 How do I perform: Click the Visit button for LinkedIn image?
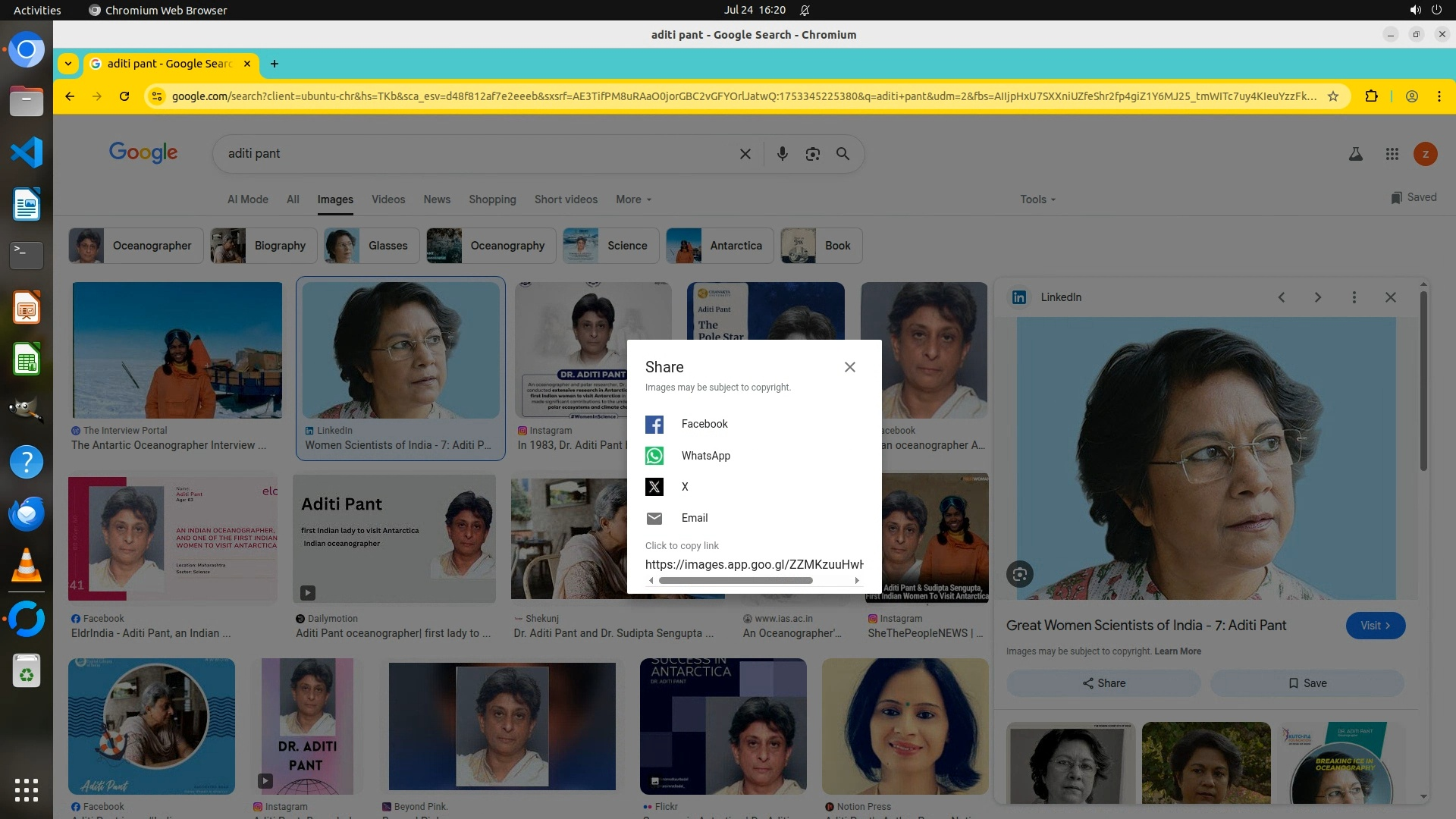click(x=1375, y=626)
